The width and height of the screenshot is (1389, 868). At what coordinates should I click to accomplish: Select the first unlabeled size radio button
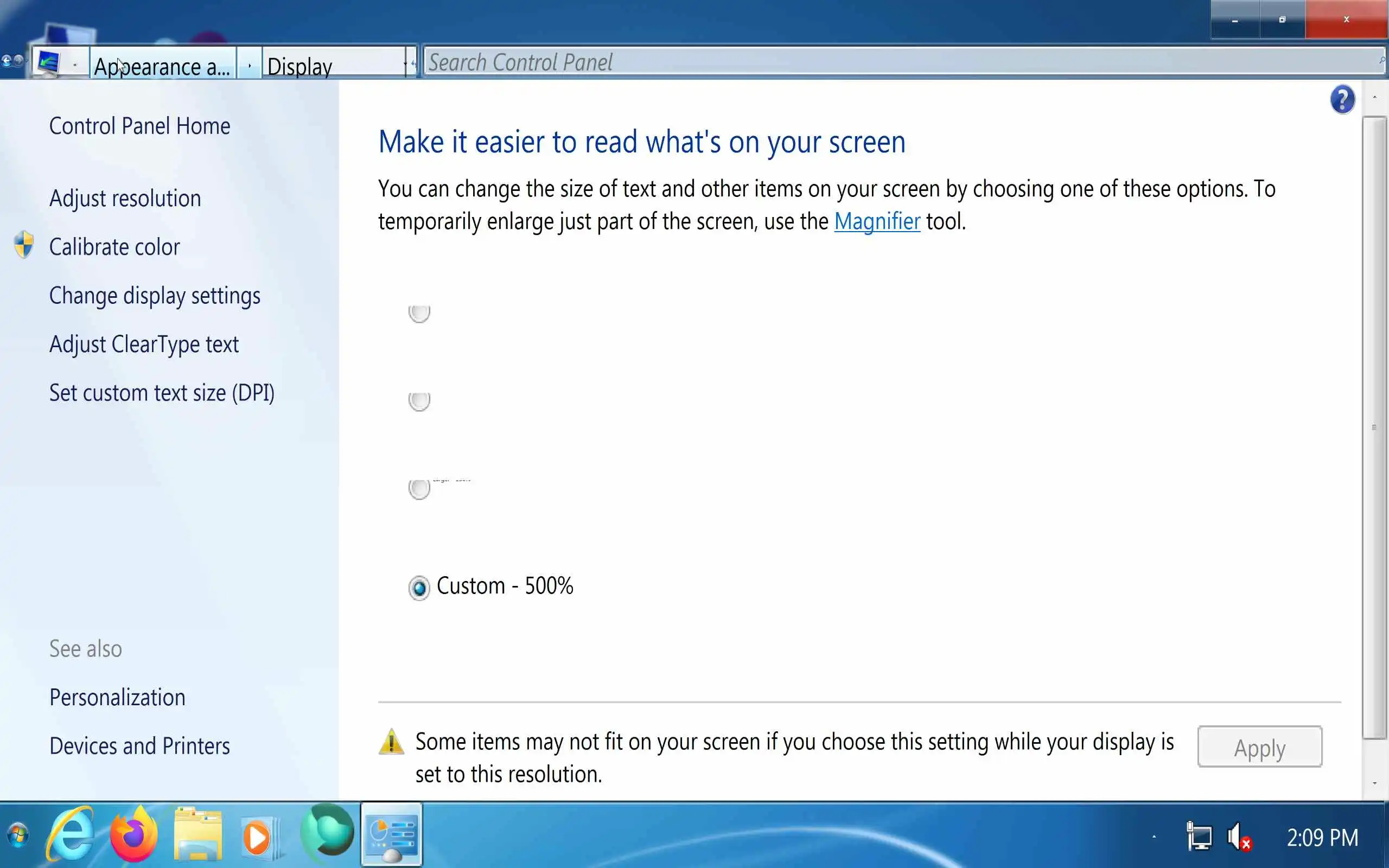[x=419, y=313]
